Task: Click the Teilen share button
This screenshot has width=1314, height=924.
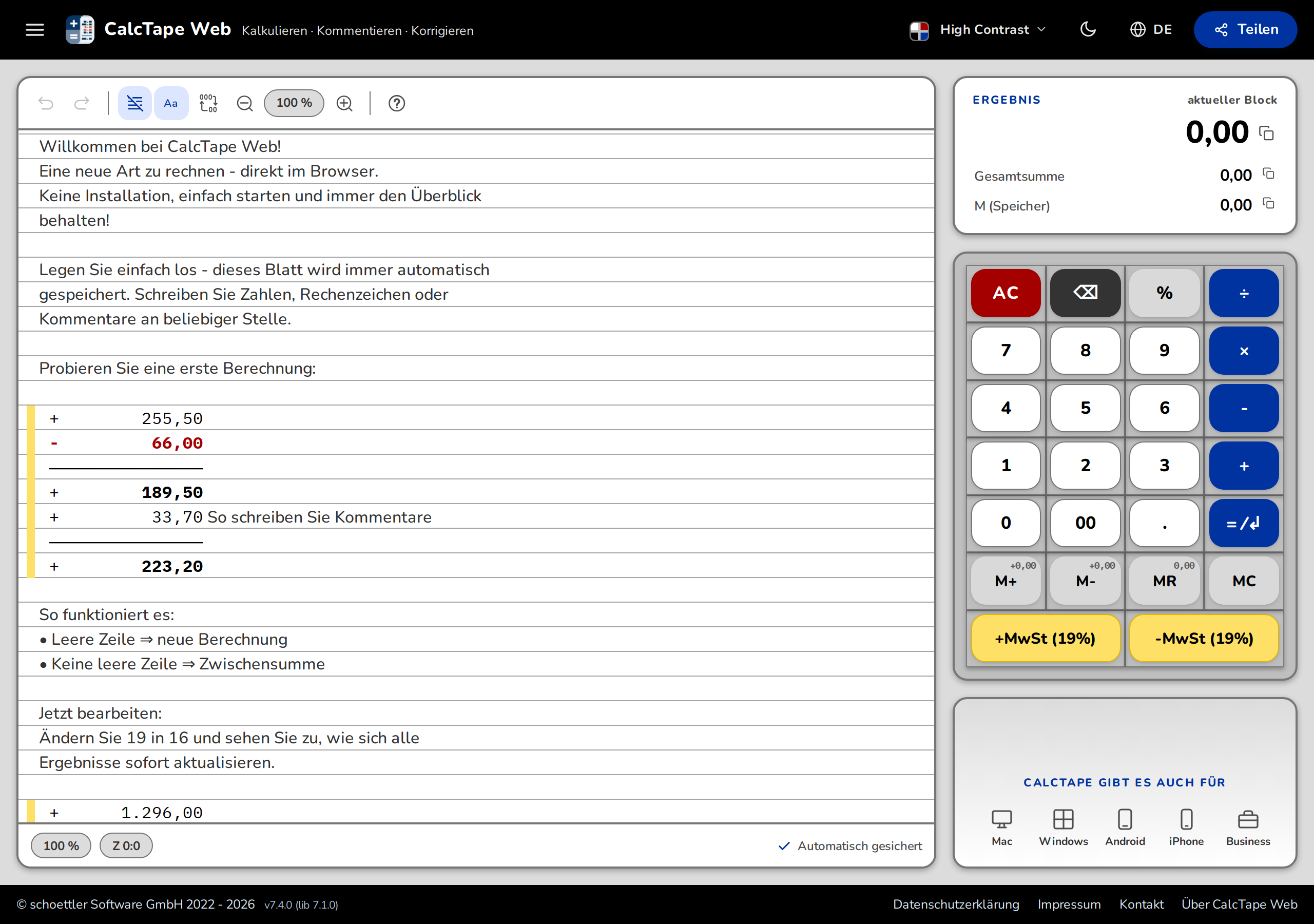Action: 1245,30
